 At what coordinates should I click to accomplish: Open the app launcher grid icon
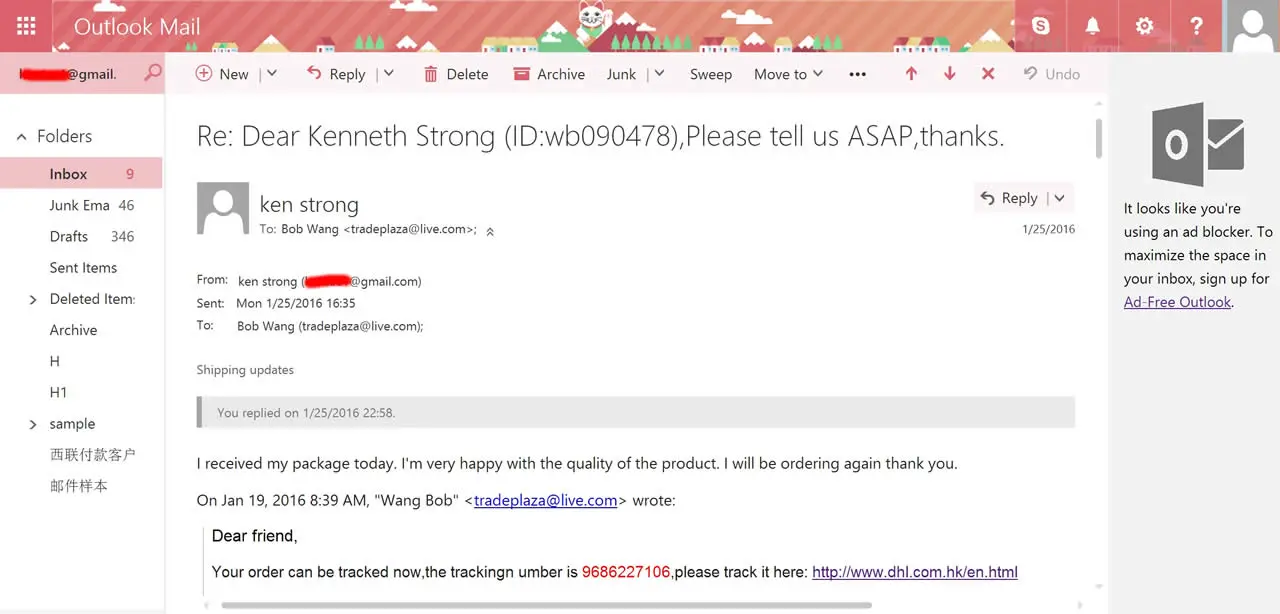(x=27, y=26)
